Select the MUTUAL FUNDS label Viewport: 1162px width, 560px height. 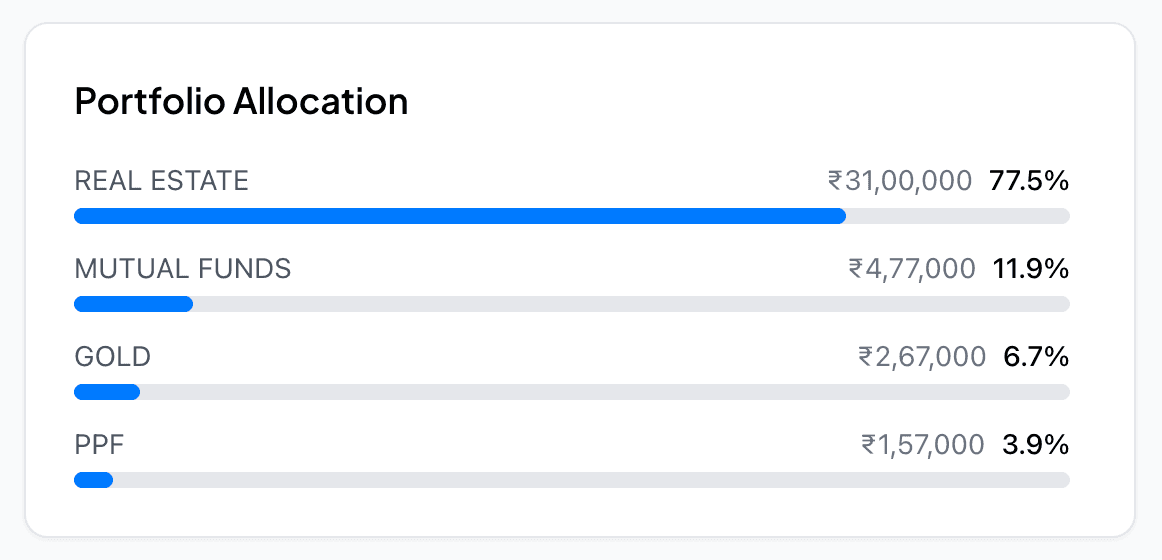tap(183, 268)
